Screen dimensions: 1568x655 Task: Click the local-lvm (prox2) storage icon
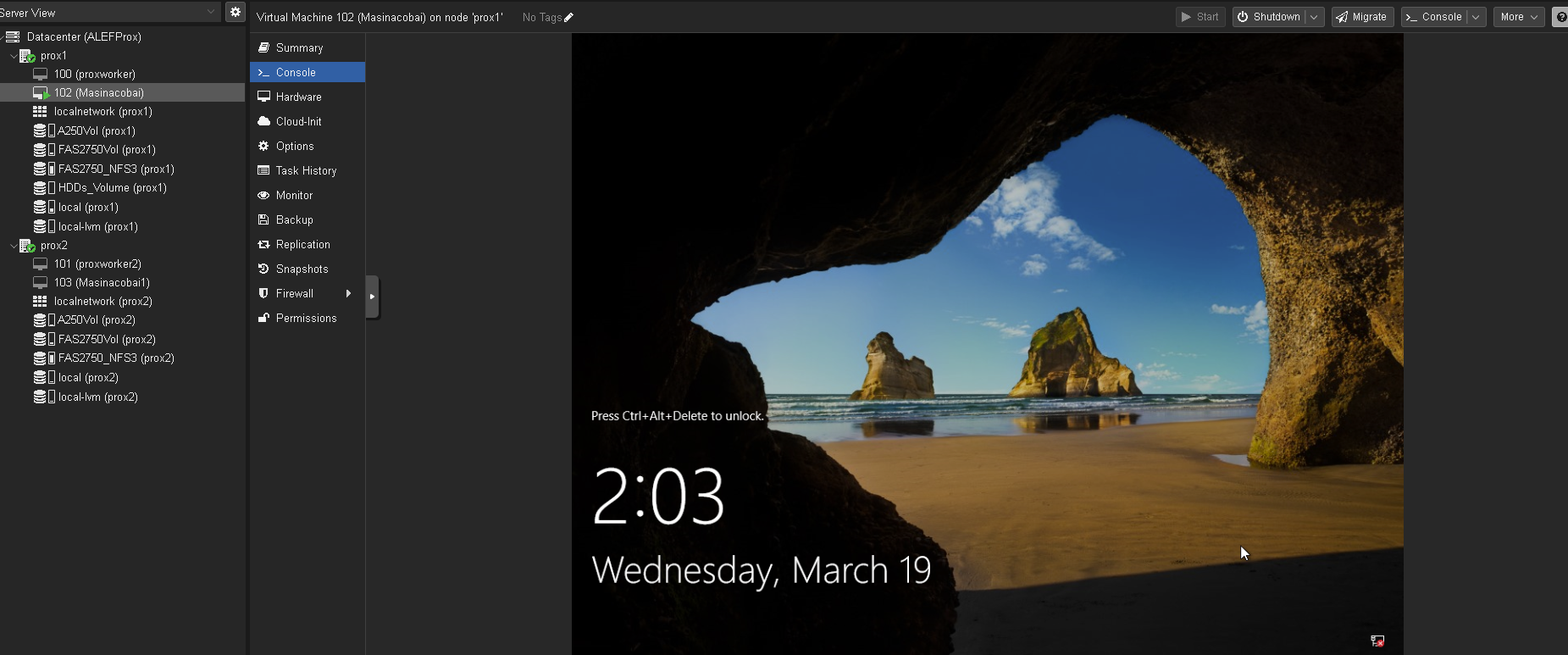(x=44, y=397)
